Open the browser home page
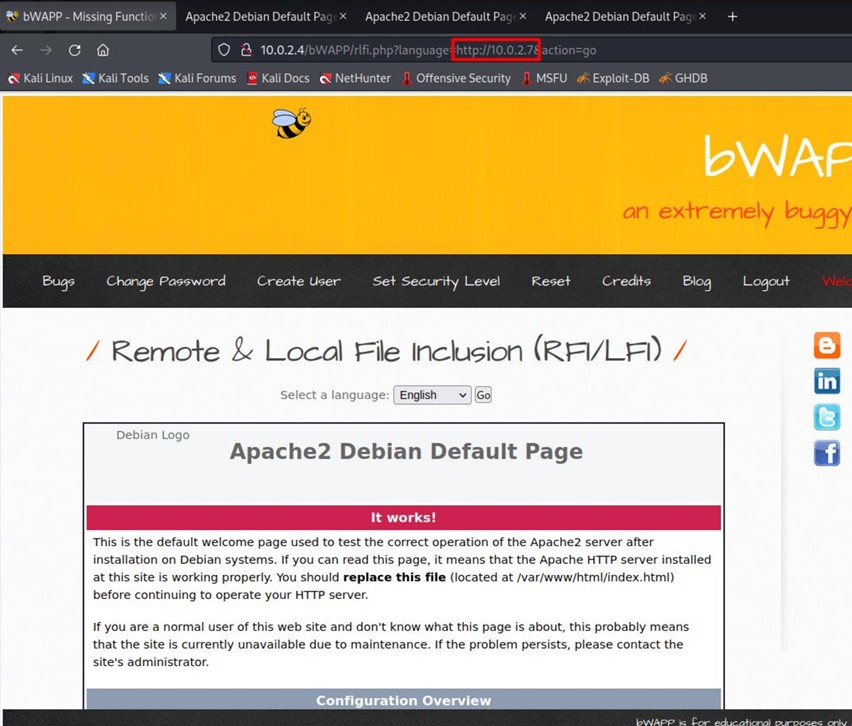The height and width of the screenshot is (726, 852). tap(103, 50)
